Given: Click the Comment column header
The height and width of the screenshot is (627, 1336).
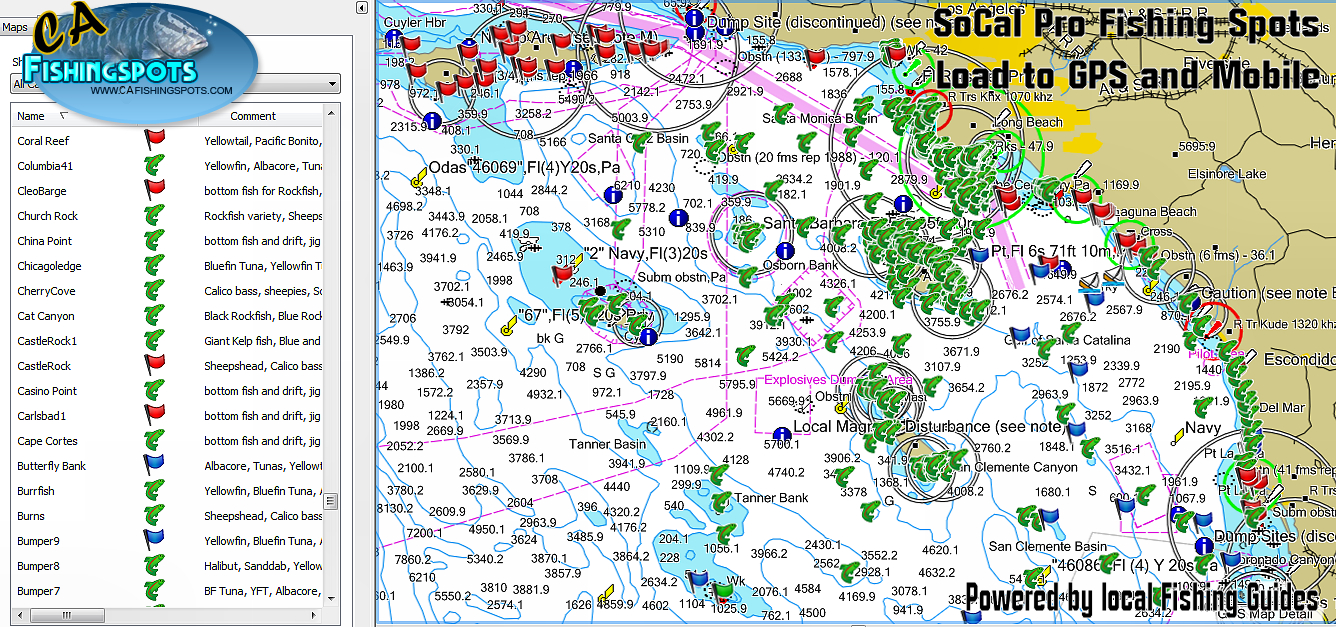Looking at the screenshot, I should click(253, 116).
